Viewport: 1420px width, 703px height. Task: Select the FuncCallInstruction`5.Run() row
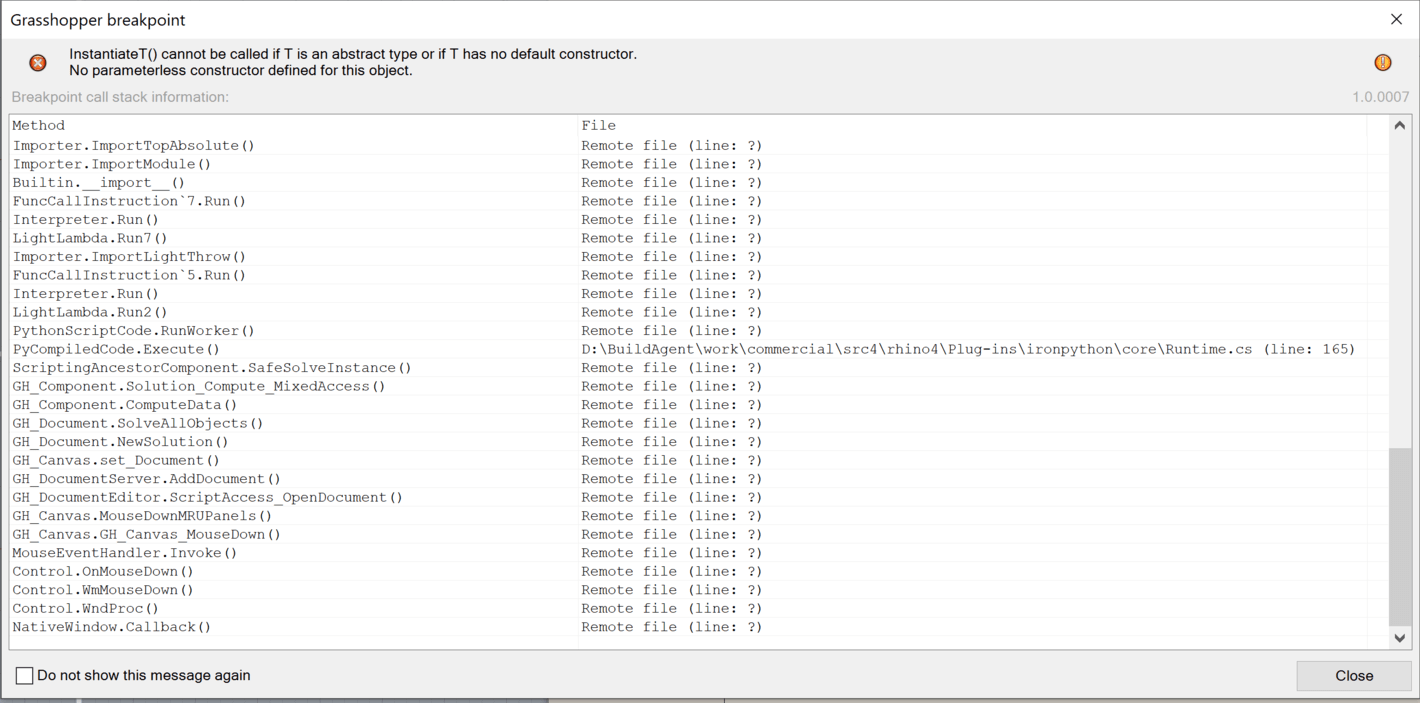coord(688,275)
